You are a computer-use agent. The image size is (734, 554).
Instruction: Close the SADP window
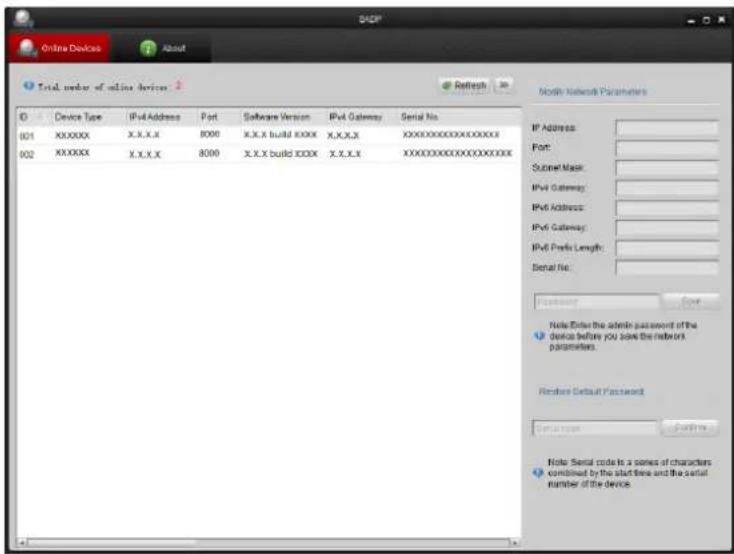click(x=721, y=20)
